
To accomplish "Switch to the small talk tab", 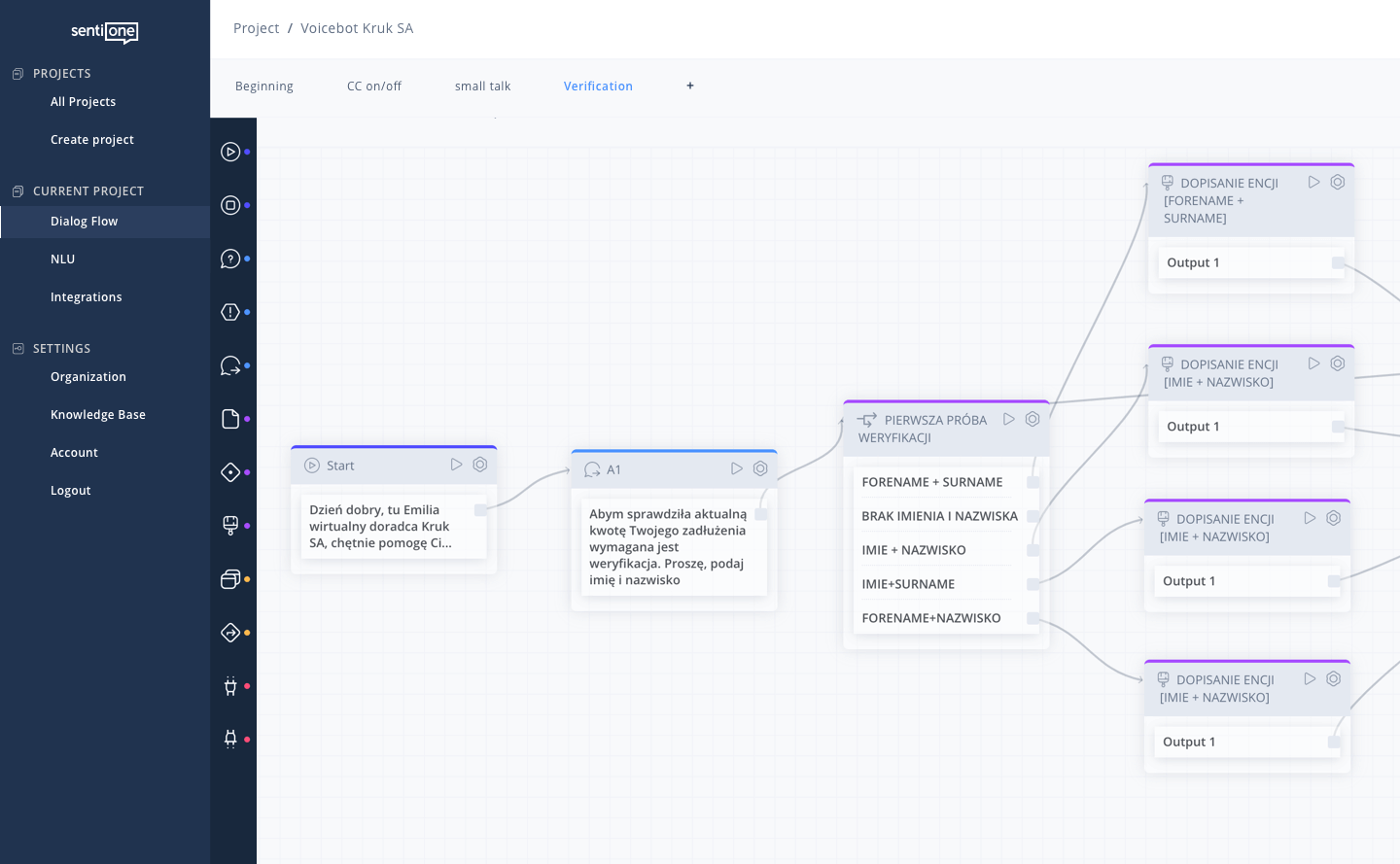I will [x=482, y=86].
